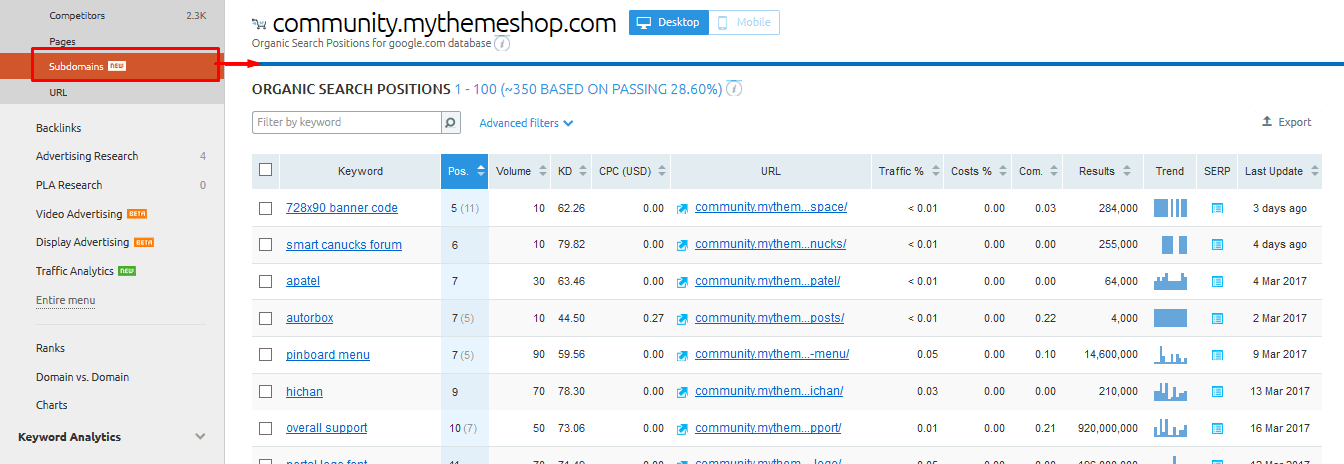The height and width of the screenshot is (464, 1344).
Task: Select the hichan row checkbox
Action: pyautogui.click(x=265, y=392)
